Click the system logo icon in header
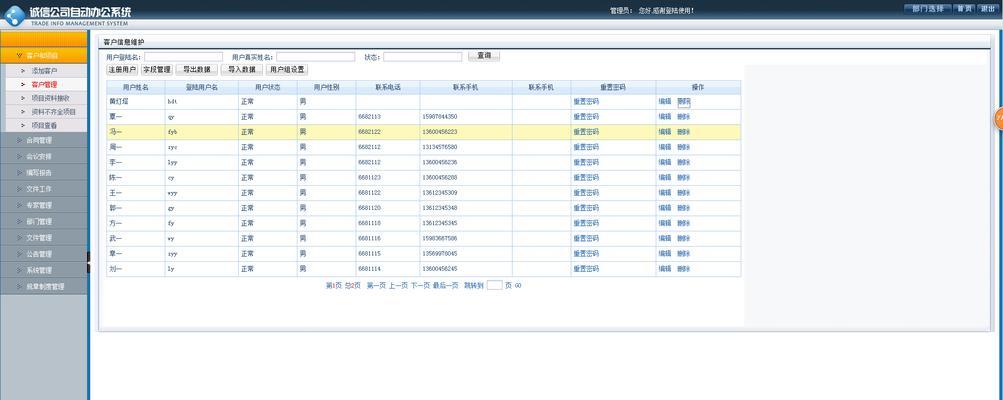The width and height of the screenshot is (1003, 400). click(x=13, y=15)
